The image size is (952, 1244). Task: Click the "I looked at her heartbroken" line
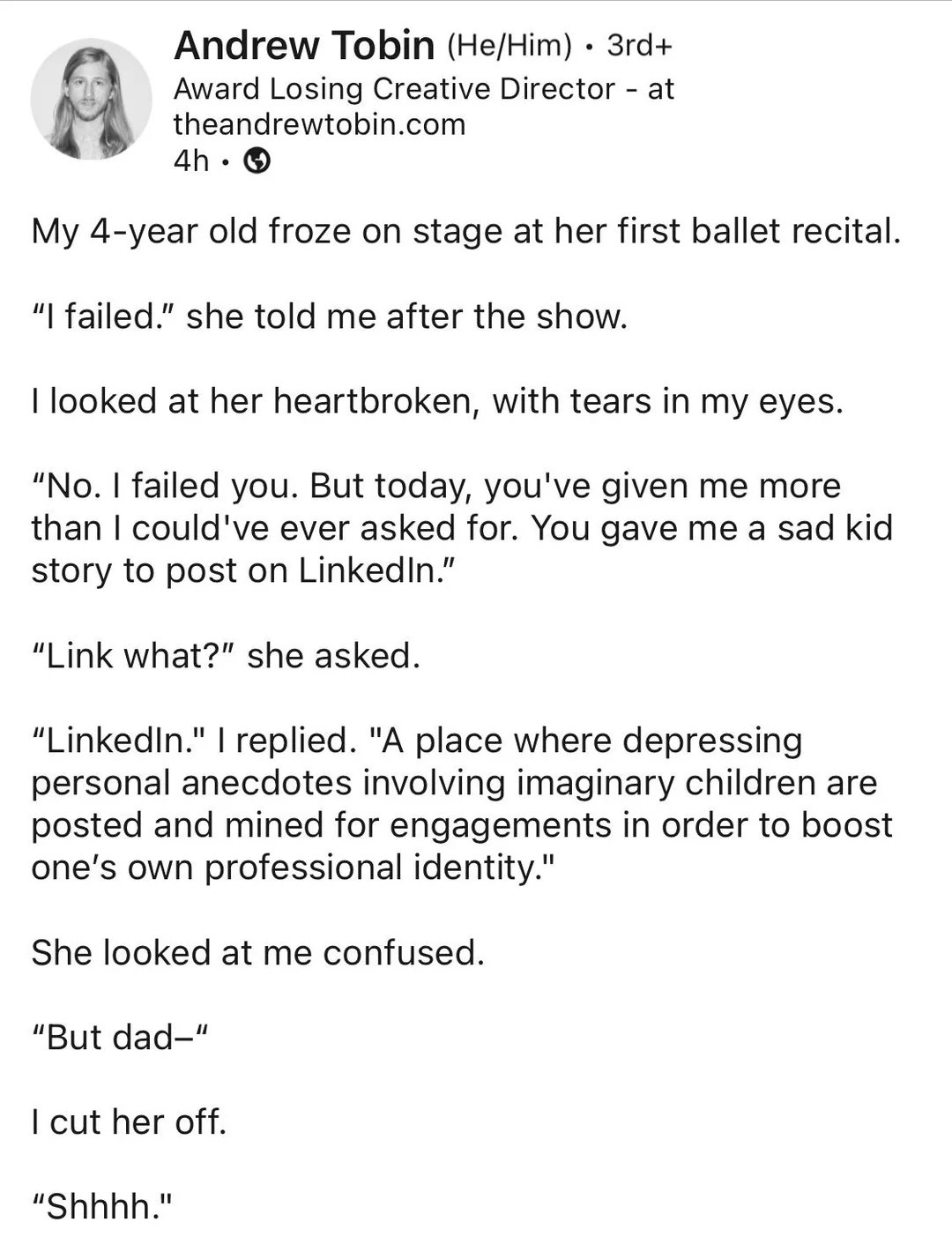[437, 401]
